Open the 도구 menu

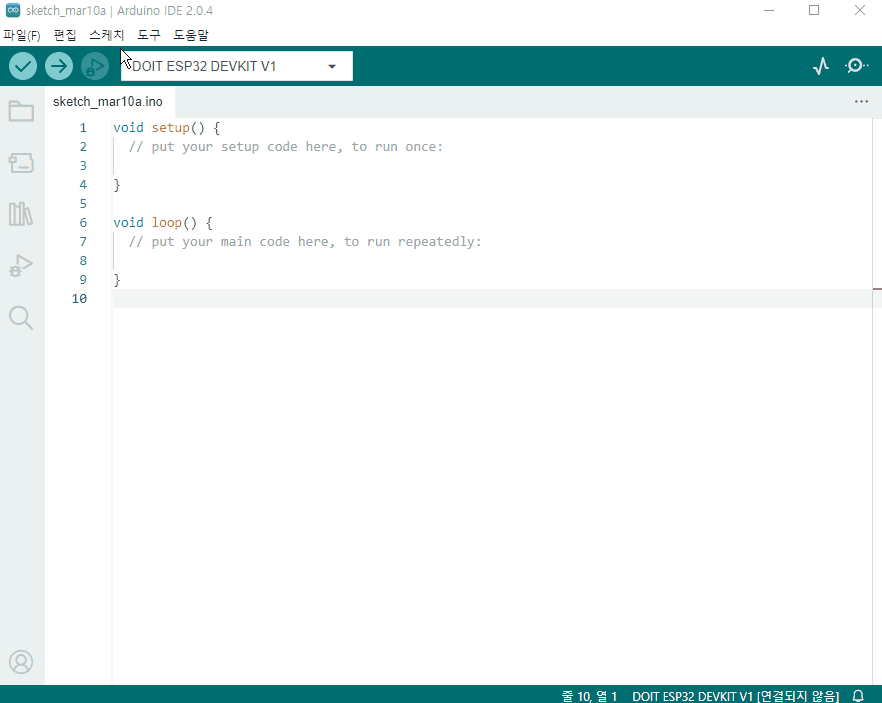tap(149, 35)
